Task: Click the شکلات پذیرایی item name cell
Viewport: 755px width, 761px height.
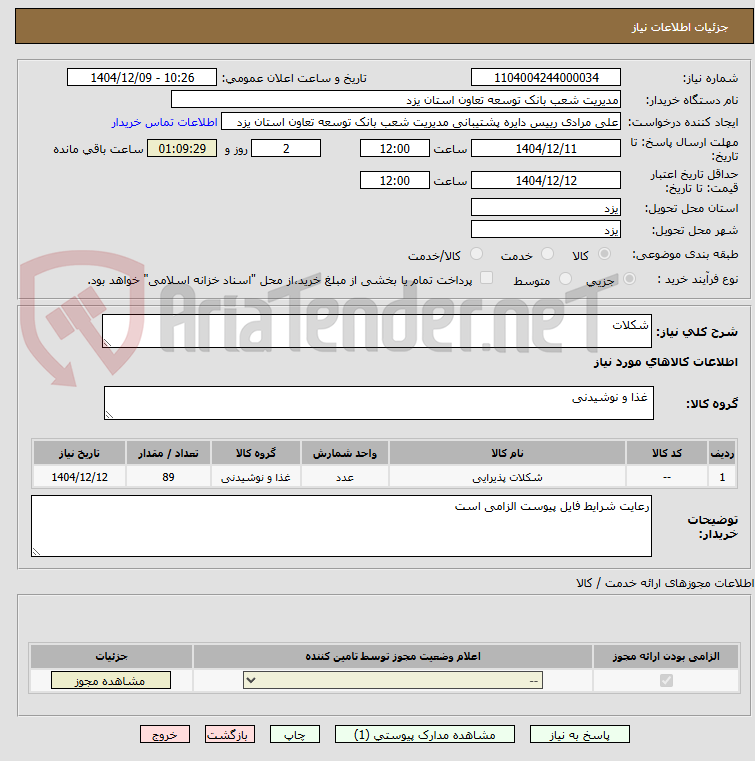Action: click(507, 477)
